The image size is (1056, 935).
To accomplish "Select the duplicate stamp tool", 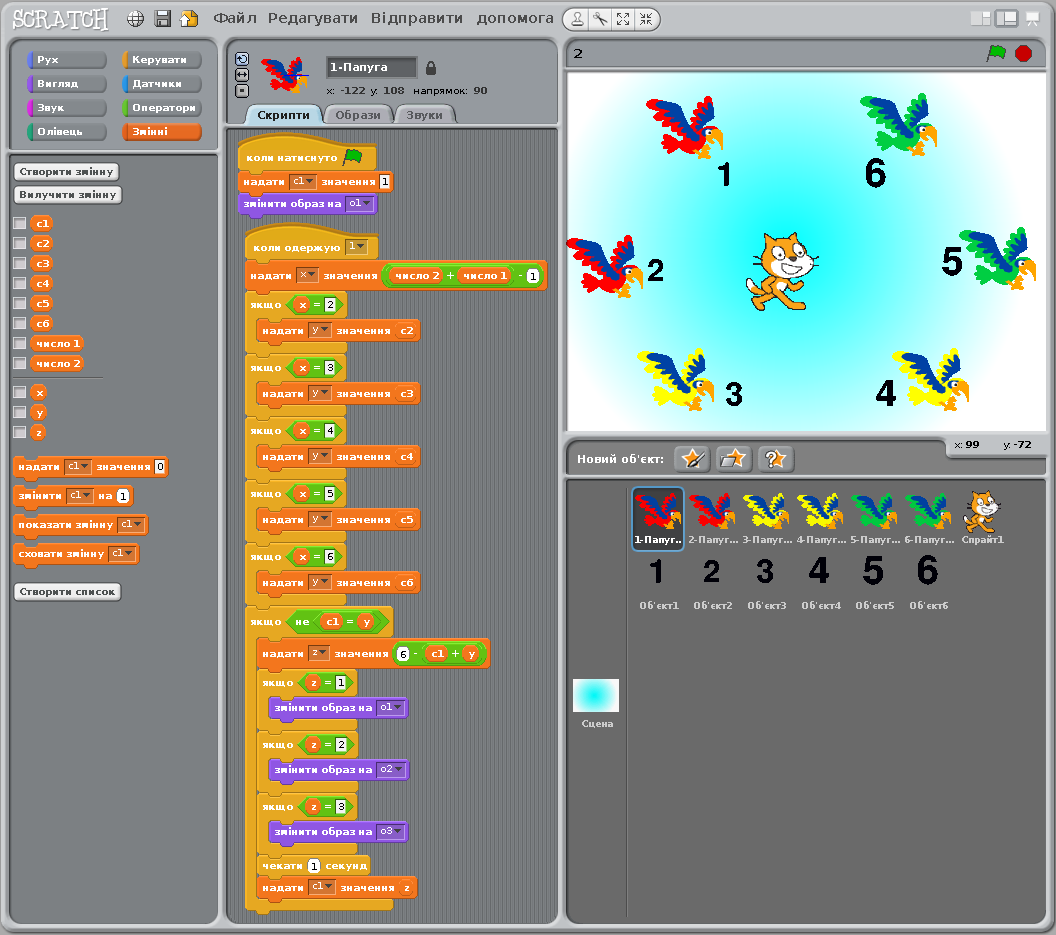I will tap(577, 19).
